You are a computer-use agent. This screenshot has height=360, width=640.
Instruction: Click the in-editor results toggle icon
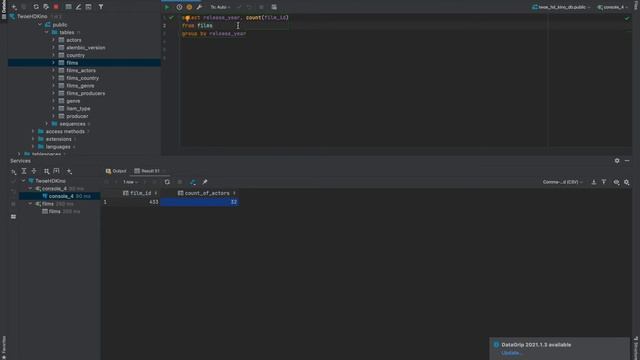274,7
